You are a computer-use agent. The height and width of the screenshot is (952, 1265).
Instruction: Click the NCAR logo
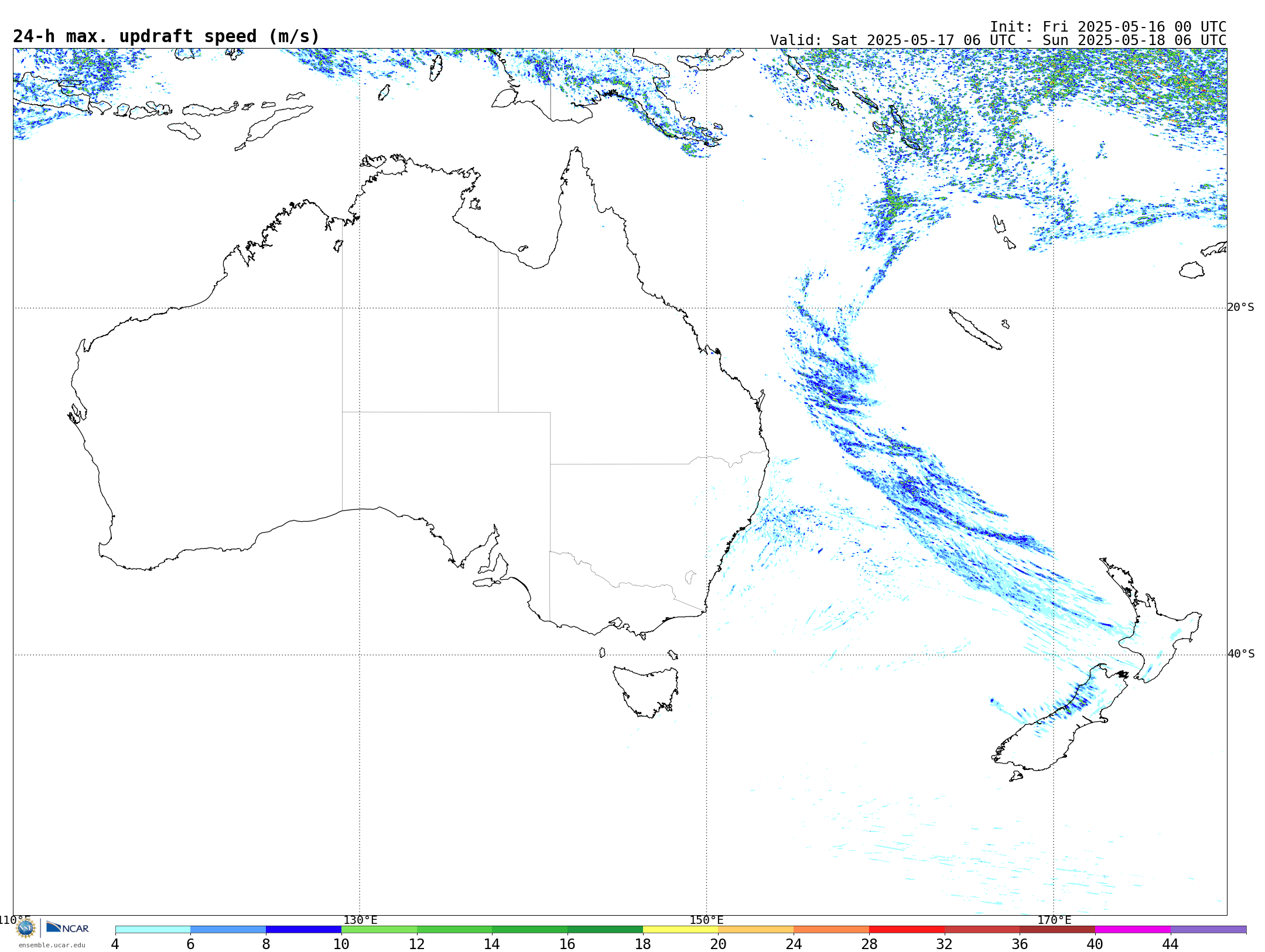coord(67,927)
